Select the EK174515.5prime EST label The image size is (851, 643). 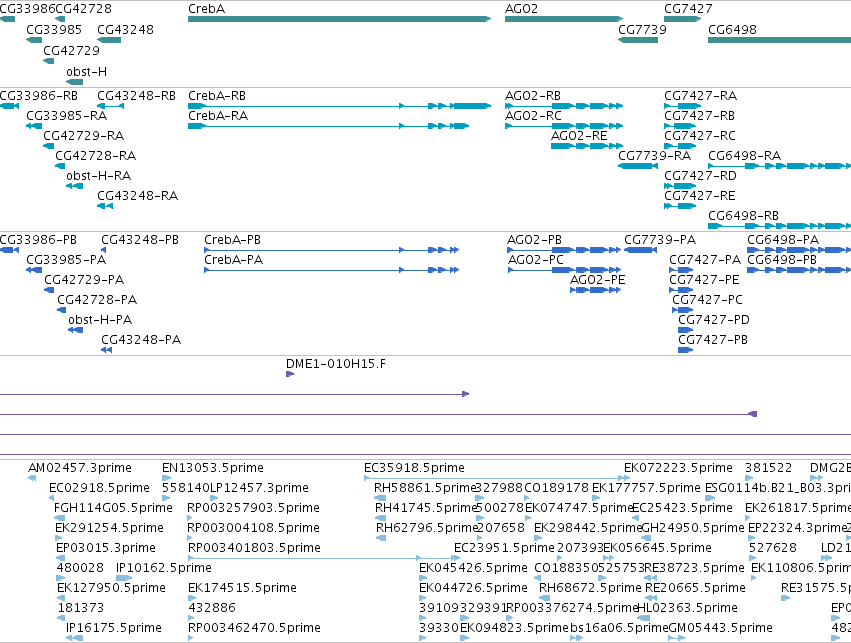[243, 588]
